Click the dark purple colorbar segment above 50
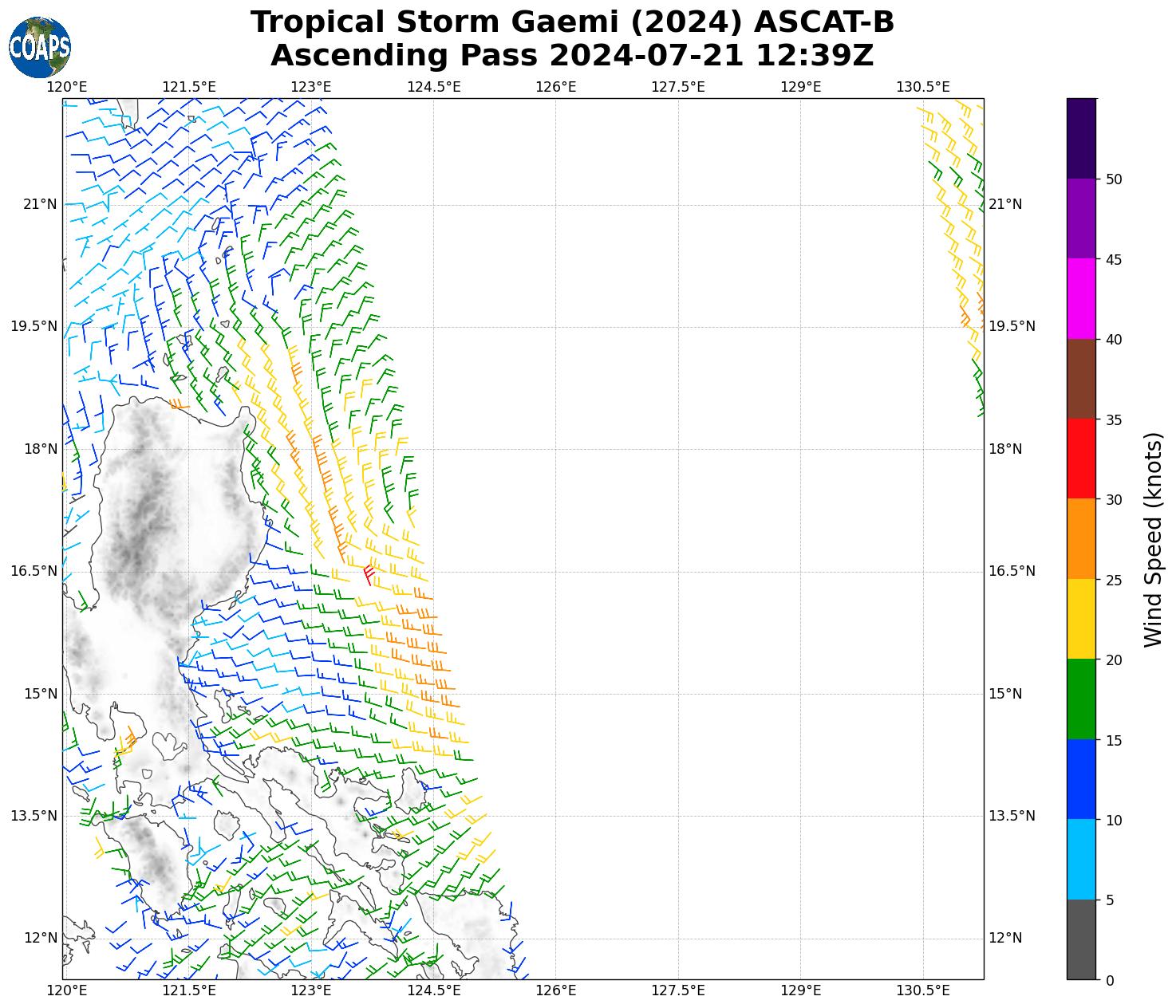Image resolution: width=1176 pixels, height=1008 pixels. click(1081, 138)
